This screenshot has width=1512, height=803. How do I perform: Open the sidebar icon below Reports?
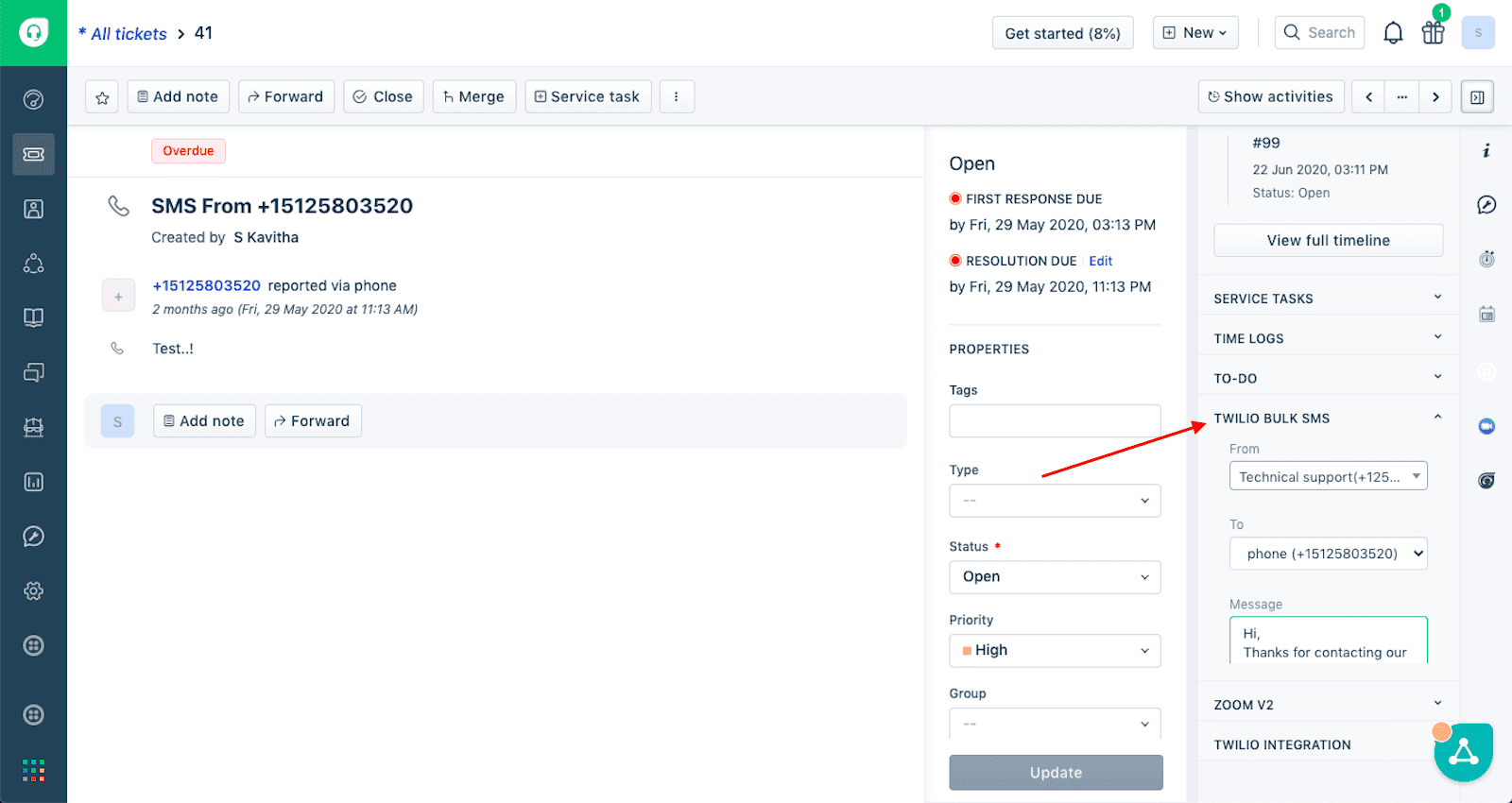pyautogui.click(x=33, y=537)
